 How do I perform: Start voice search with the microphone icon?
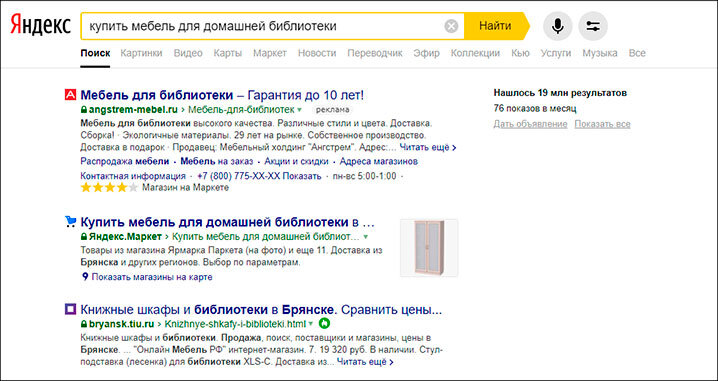pos(557,26)
